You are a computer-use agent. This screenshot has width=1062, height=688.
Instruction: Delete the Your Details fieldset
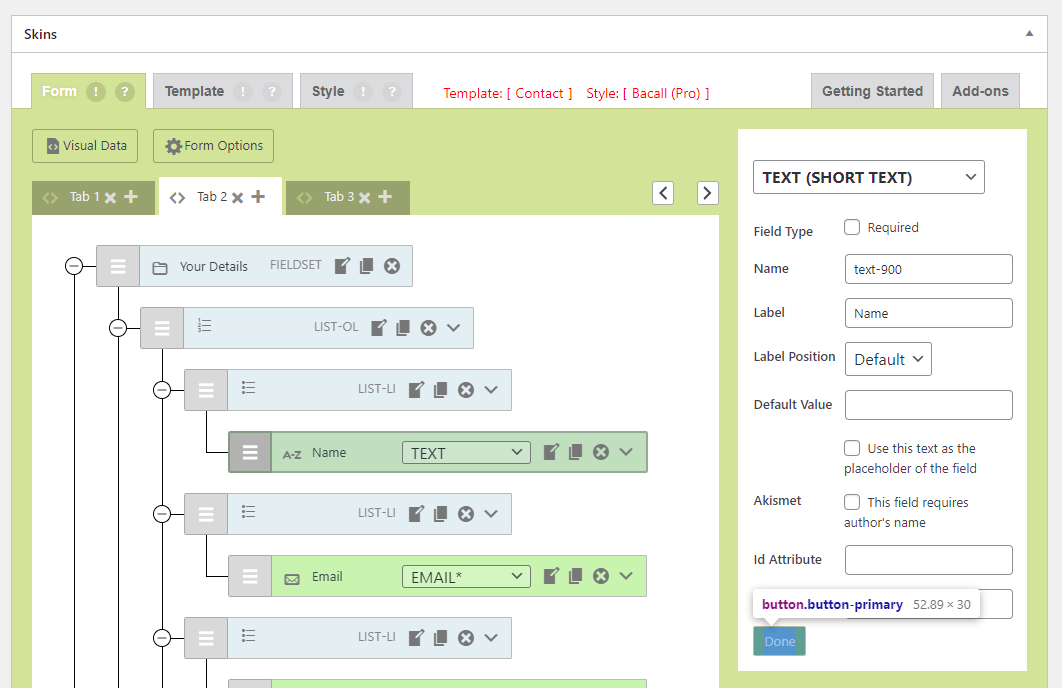pyautogui.click(x=392, y=266)
